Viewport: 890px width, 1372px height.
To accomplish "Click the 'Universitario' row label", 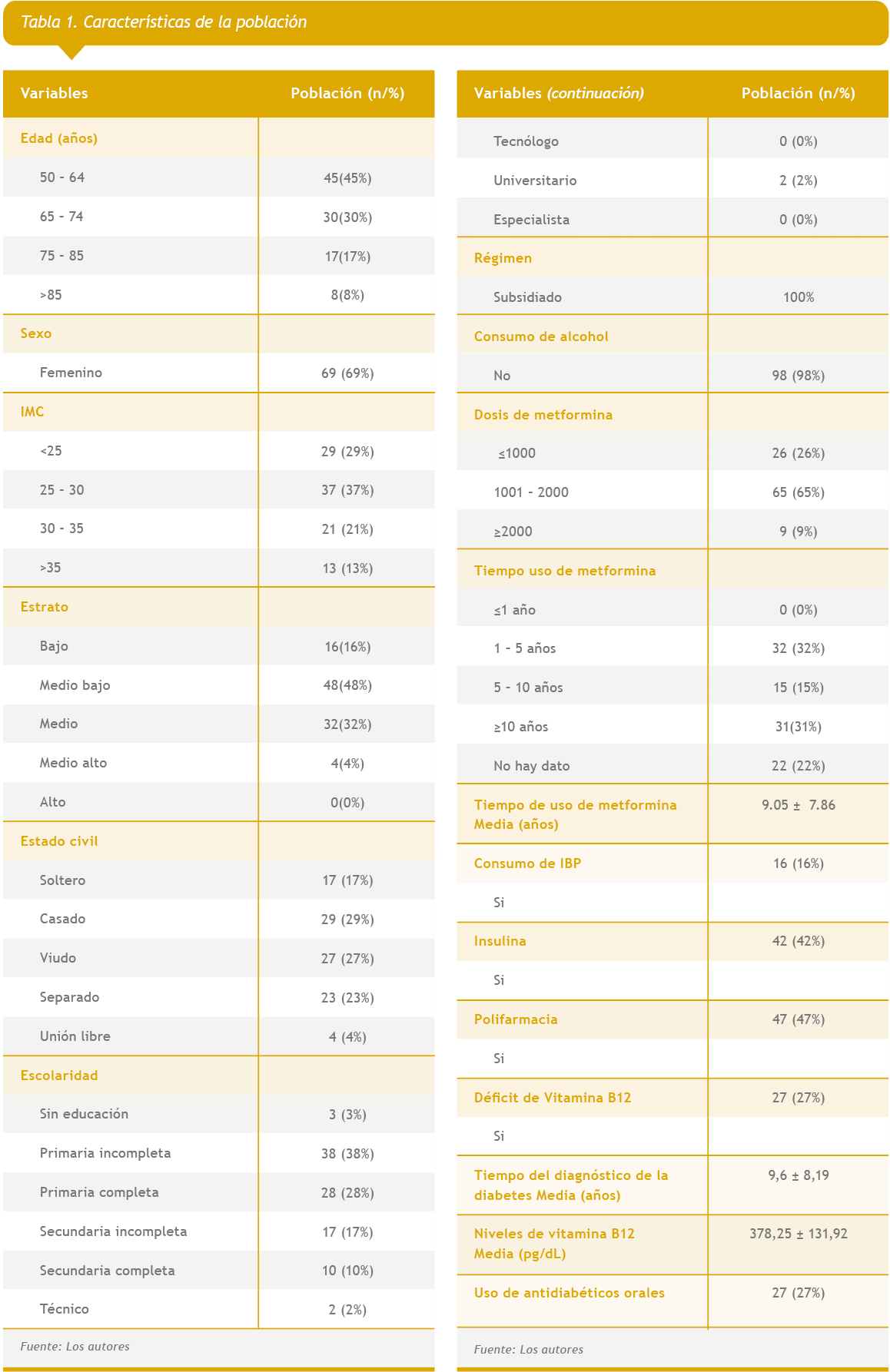I will [535, 181].
